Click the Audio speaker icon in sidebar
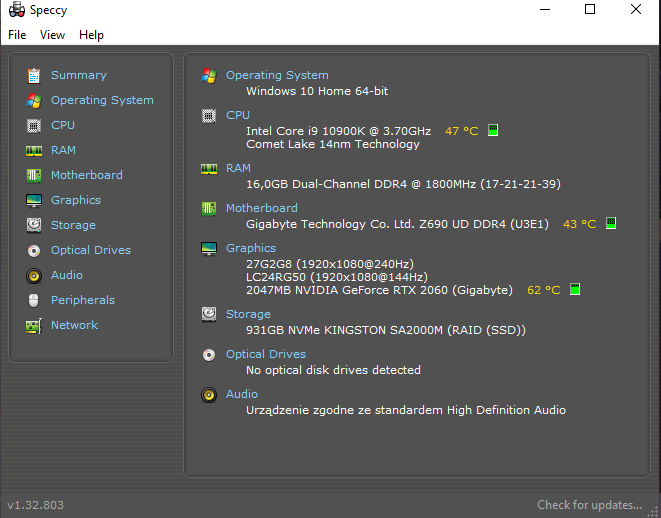This screenshot has height=518, width=661. [34, 276]
